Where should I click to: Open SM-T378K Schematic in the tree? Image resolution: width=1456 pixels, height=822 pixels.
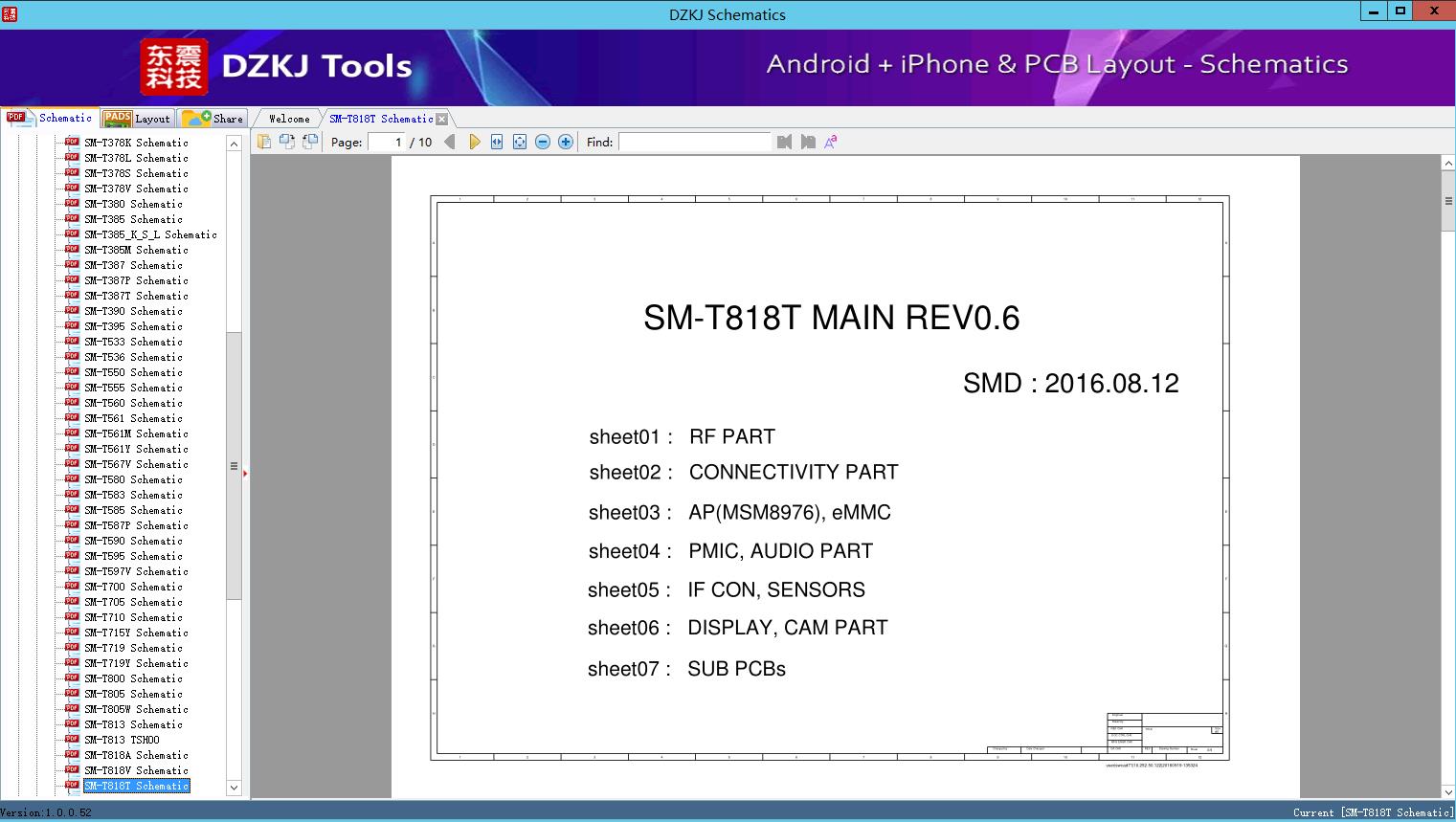(136, 143)
